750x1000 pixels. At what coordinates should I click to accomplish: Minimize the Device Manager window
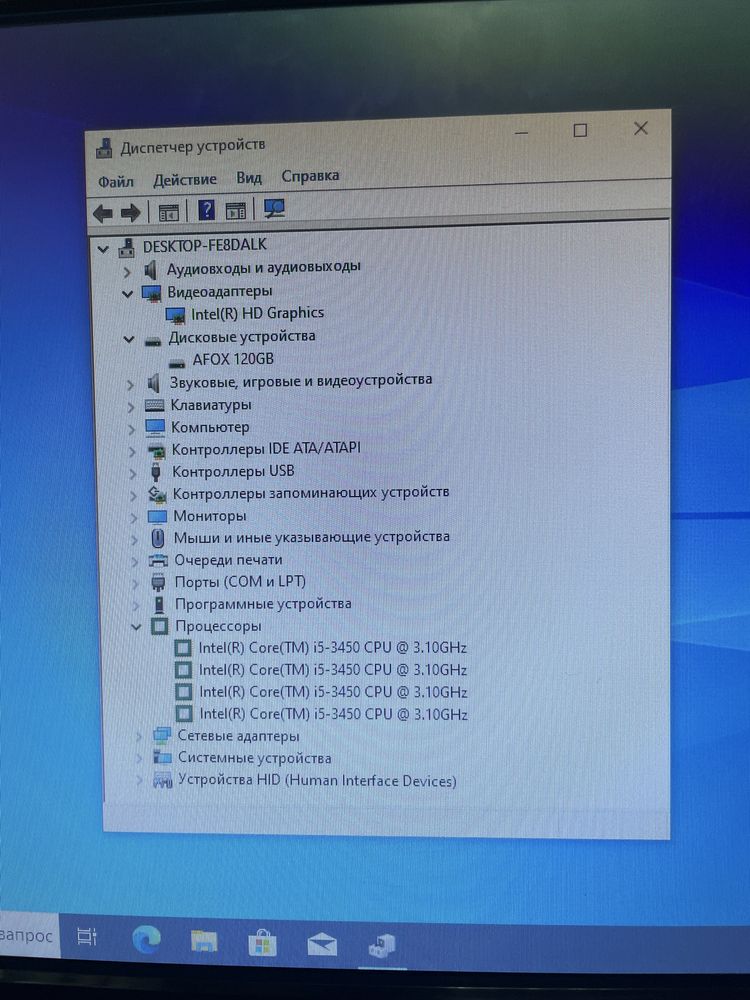pyautogui.click(x=521, y=133)
